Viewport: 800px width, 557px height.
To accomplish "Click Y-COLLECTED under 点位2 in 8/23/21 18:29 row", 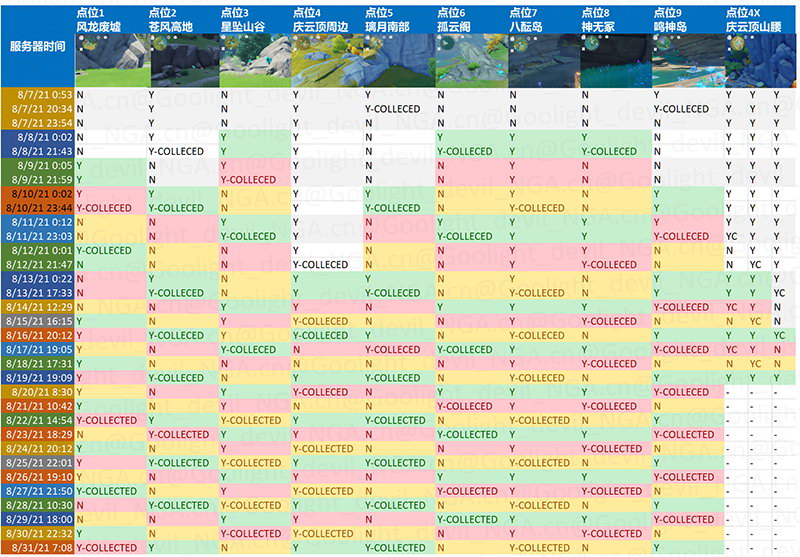I will [x=179, y=435].
